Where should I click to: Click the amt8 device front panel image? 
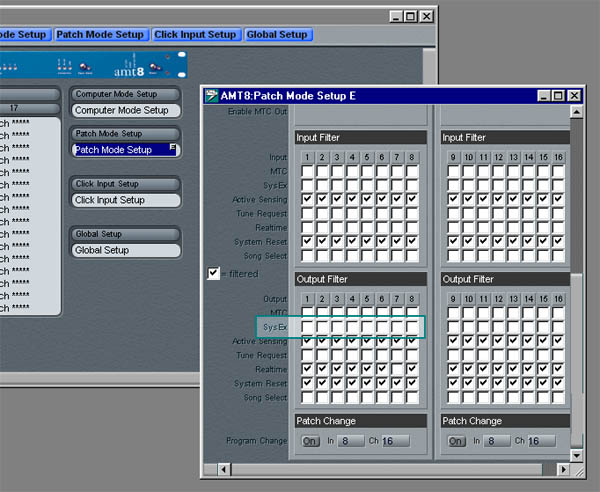pyautogui.click(x=93, y=65)
